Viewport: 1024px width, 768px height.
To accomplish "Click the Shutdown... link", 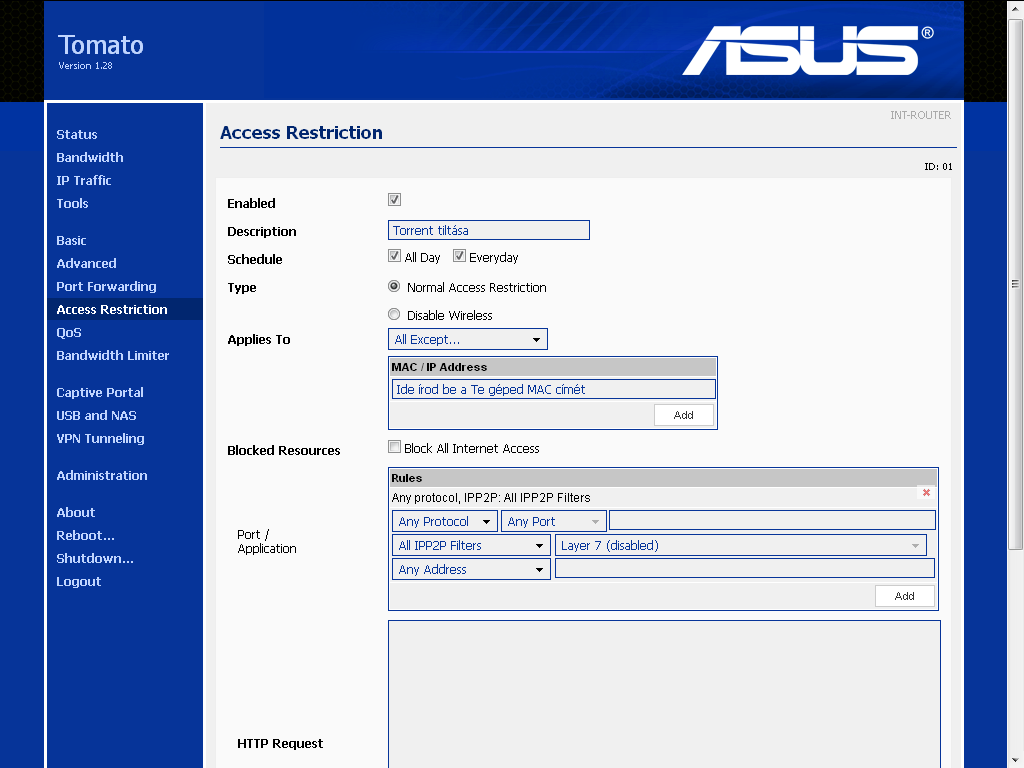I will coord(95,558).
